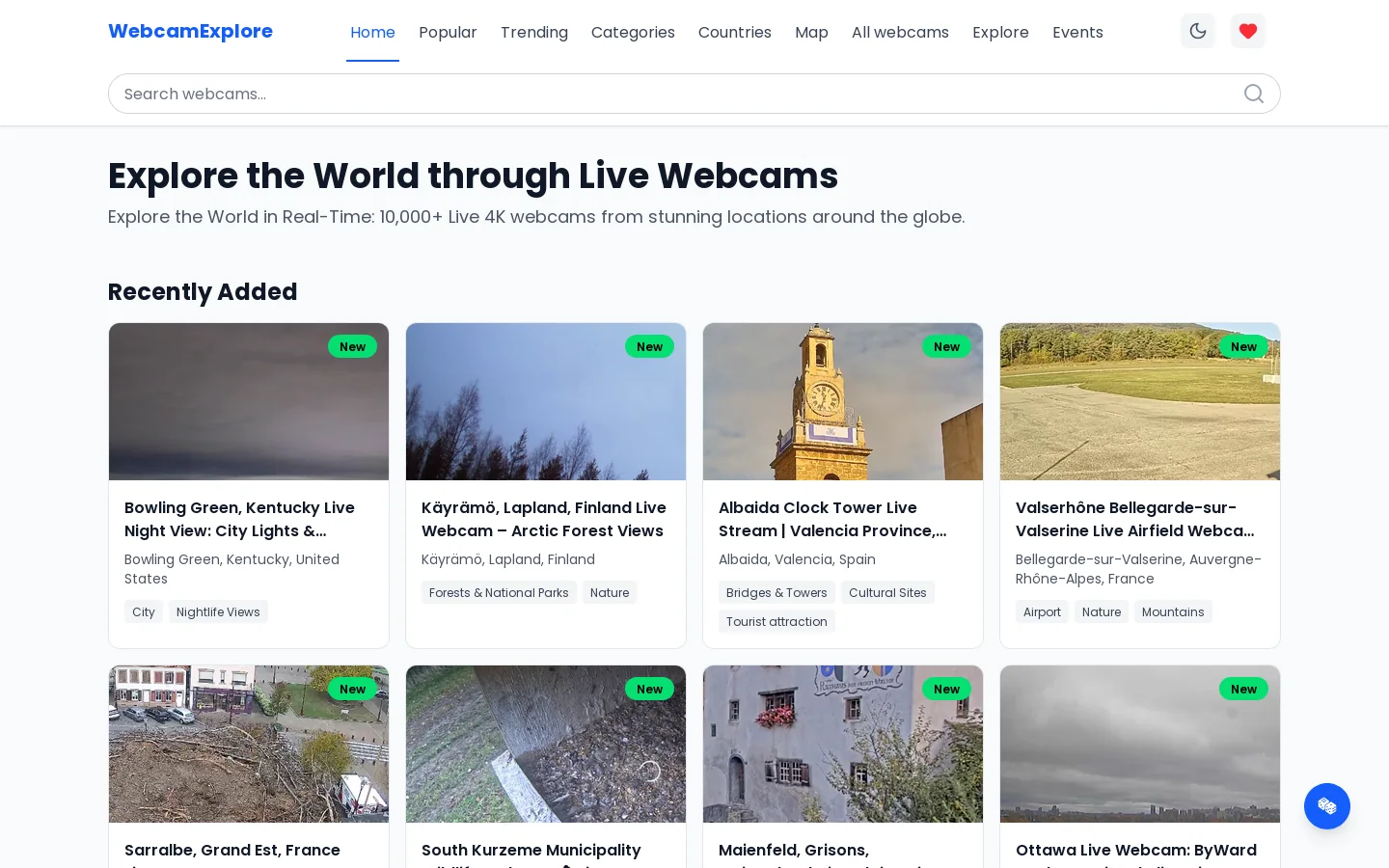Click the Albaida Clock Tower Live Stream title

tap(832, 519)
